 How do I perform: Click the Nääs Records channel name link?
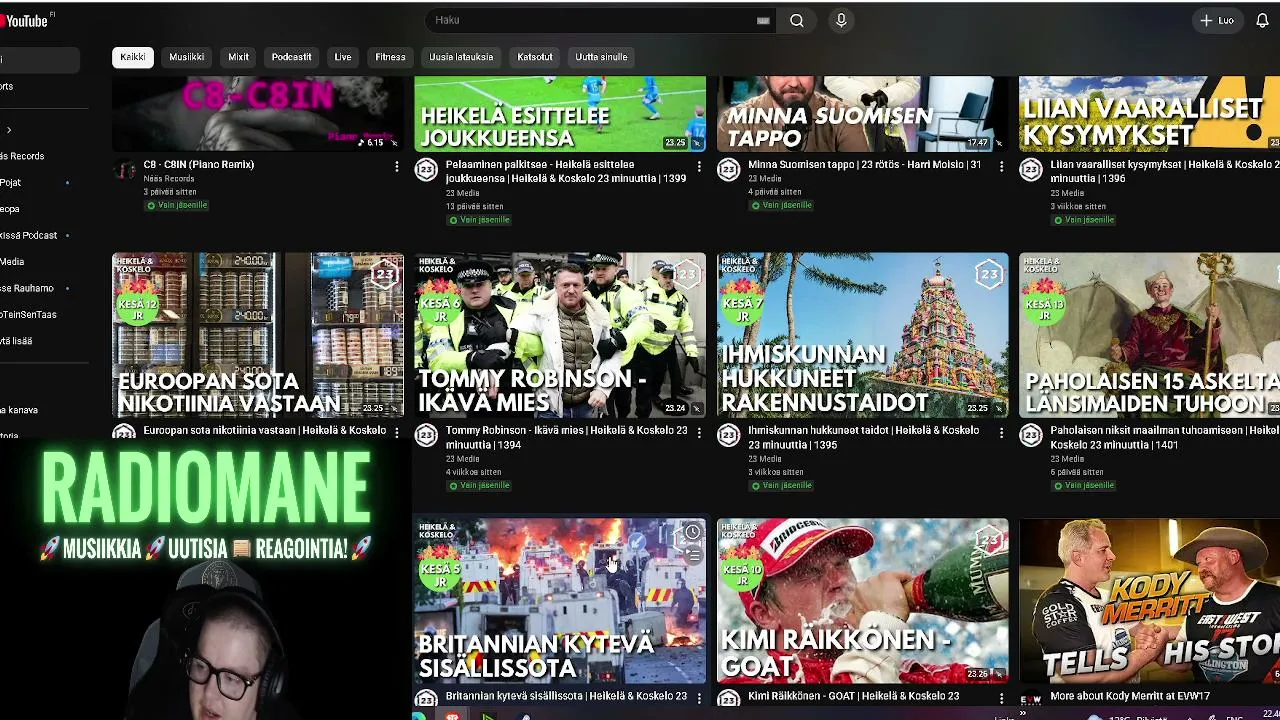coord(169,179)
